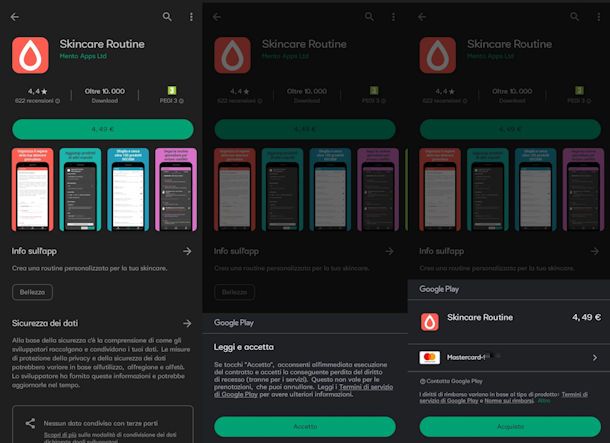Tap Leggi e accetta heading
The width and height of the screenshot is (610, 443).
click(x=244, y=347)
